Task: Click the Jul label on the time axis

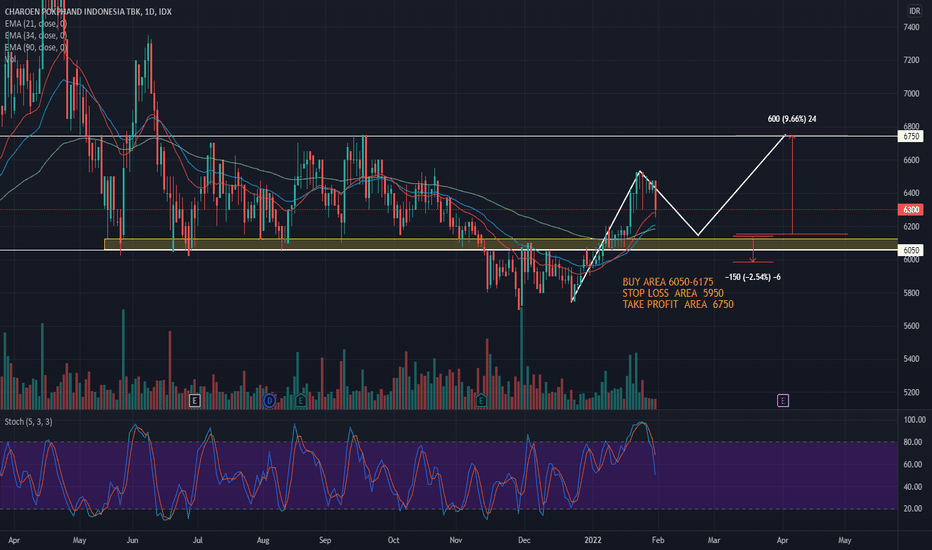Action: (198, 540)
